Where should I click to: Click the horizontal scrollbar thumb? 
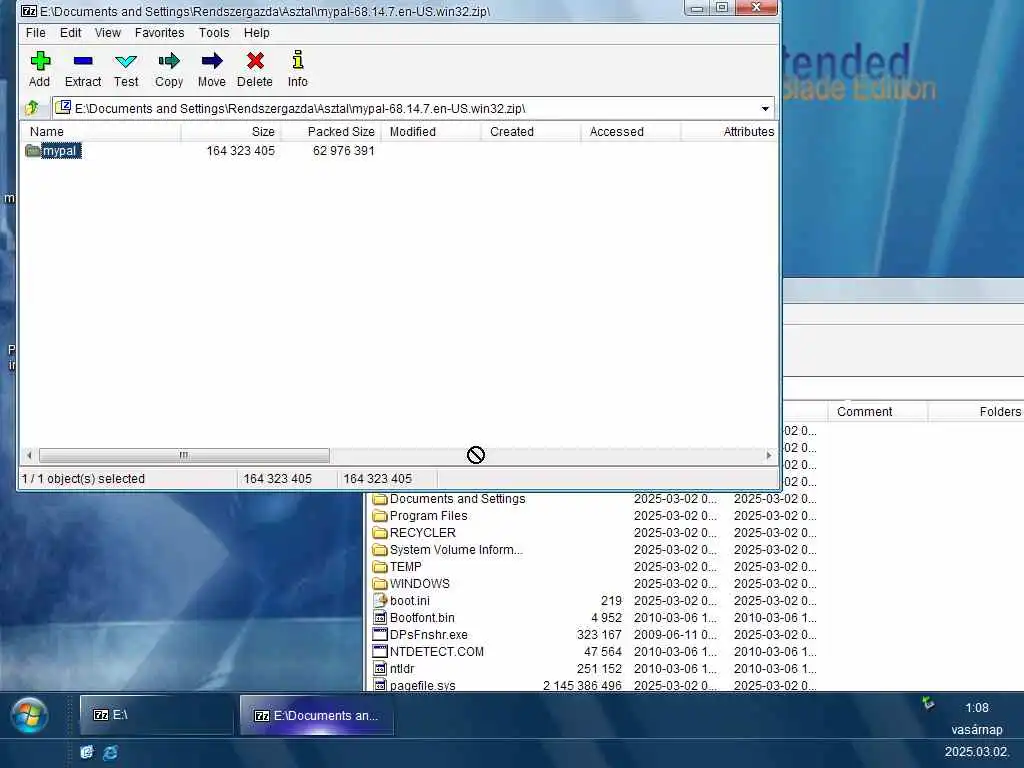184,455
